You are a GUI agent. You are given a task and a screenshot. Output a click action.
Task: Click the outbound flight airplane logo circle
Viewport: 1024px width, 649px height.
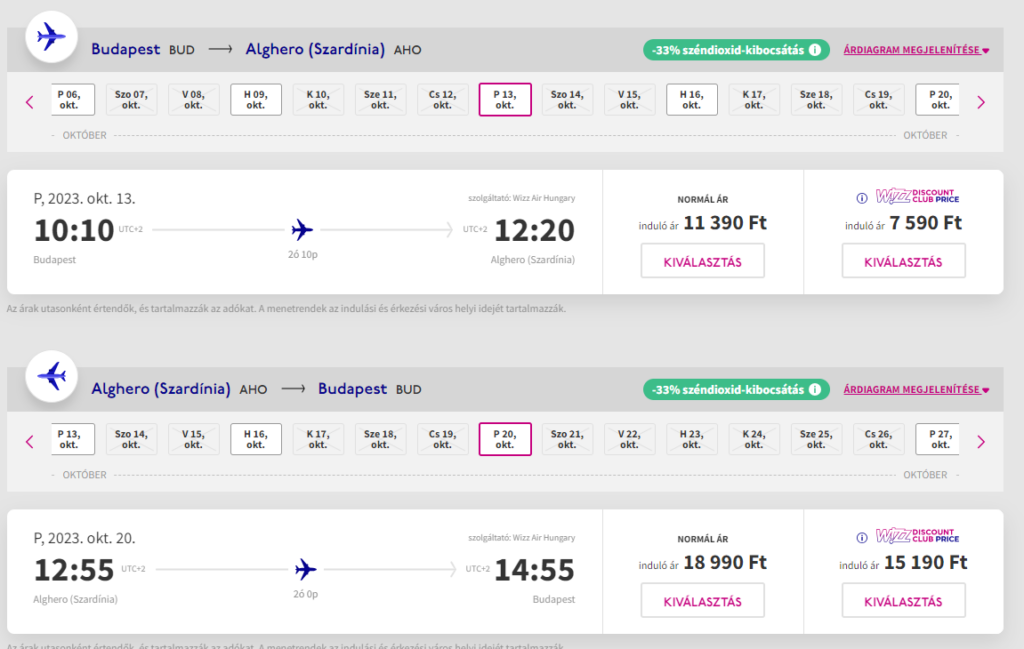click(x=51, y=38)
